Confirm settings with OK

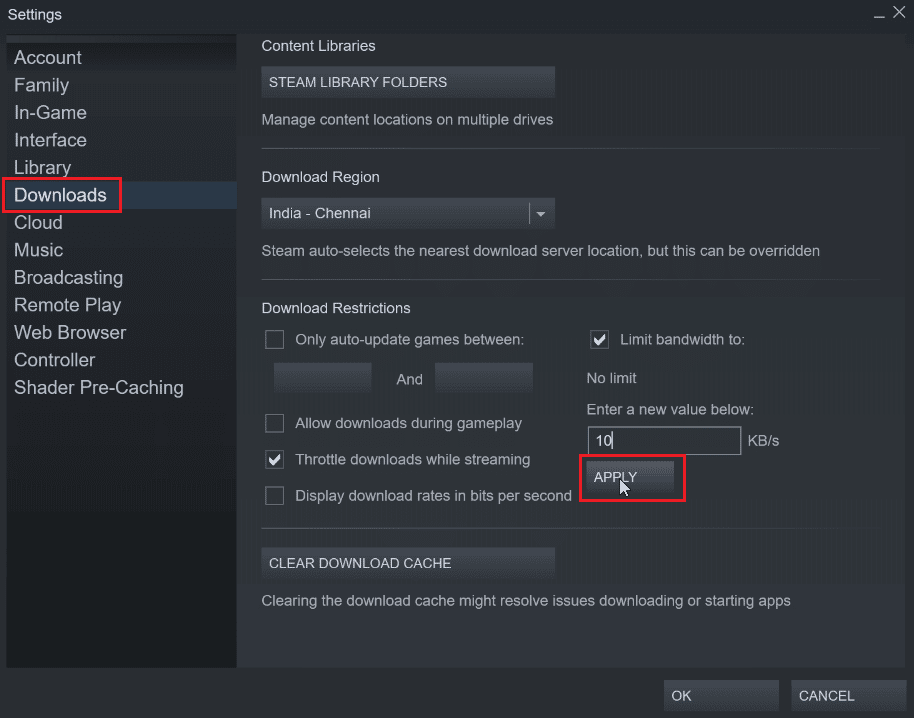tap(721, 696)
